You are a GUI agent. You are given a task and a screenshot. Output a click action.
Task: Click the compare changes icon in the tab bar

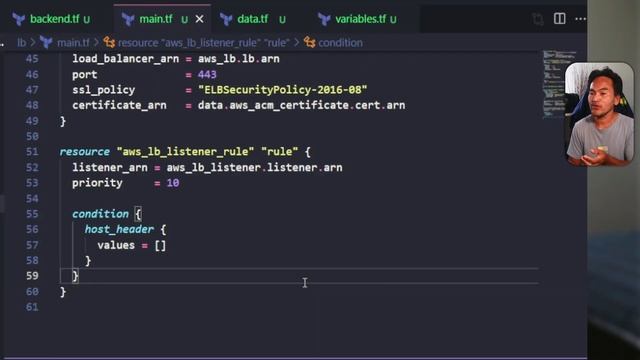pyautogui.click(x=538, y=19)
